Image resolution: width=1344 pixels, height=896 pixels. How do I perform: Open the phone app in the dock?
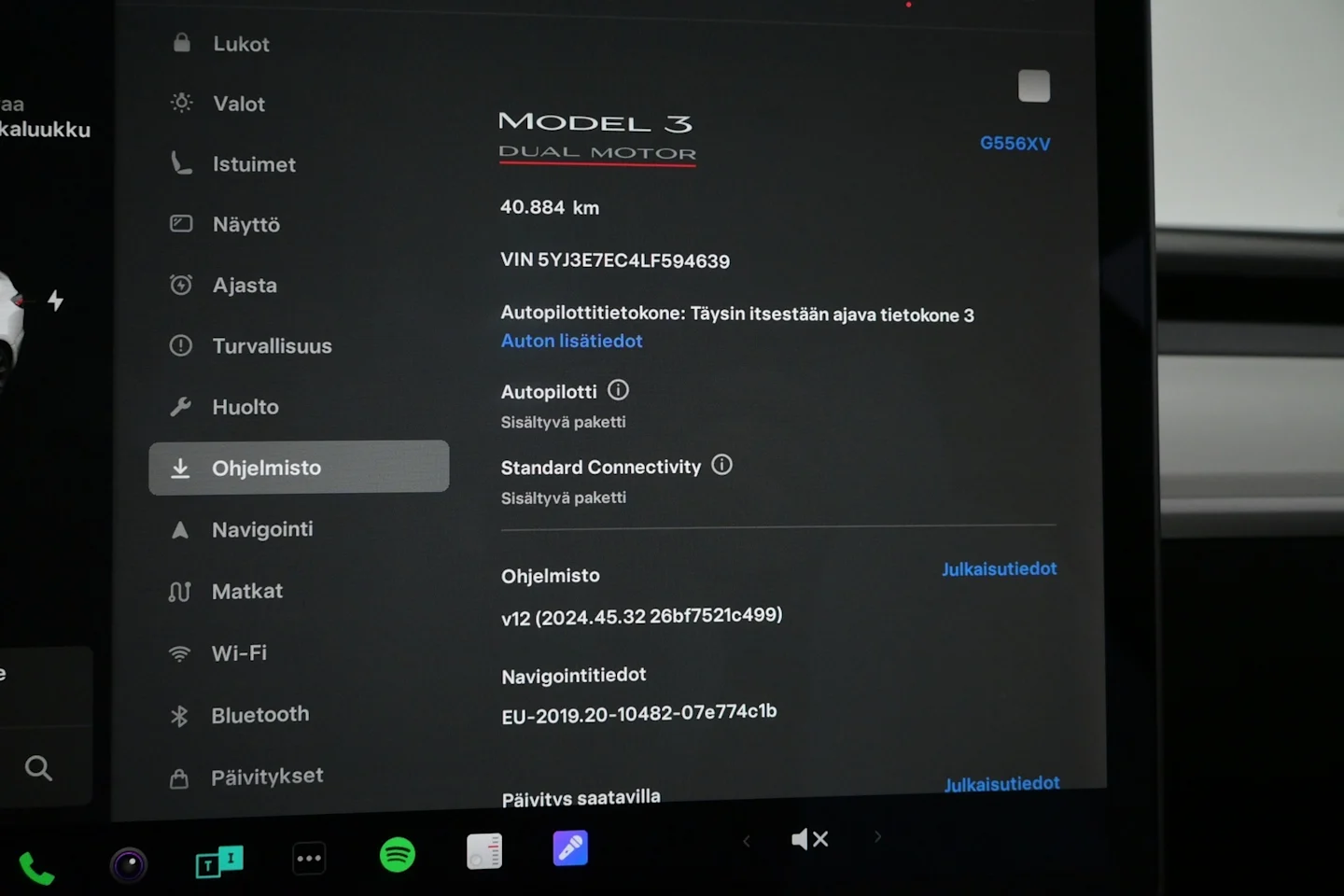click(x=36, y=868)
